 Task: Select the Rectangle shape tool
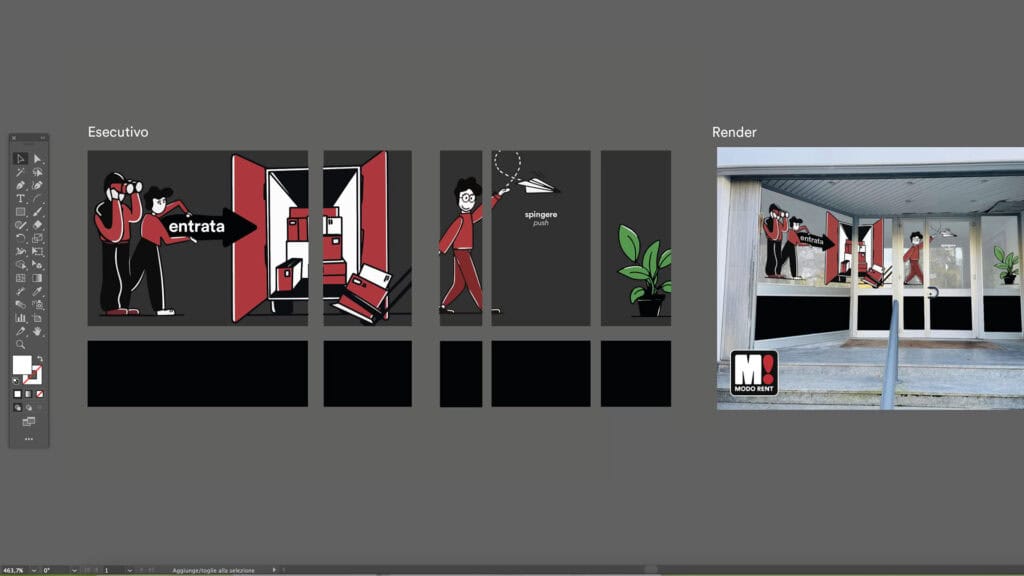[20, 212]
